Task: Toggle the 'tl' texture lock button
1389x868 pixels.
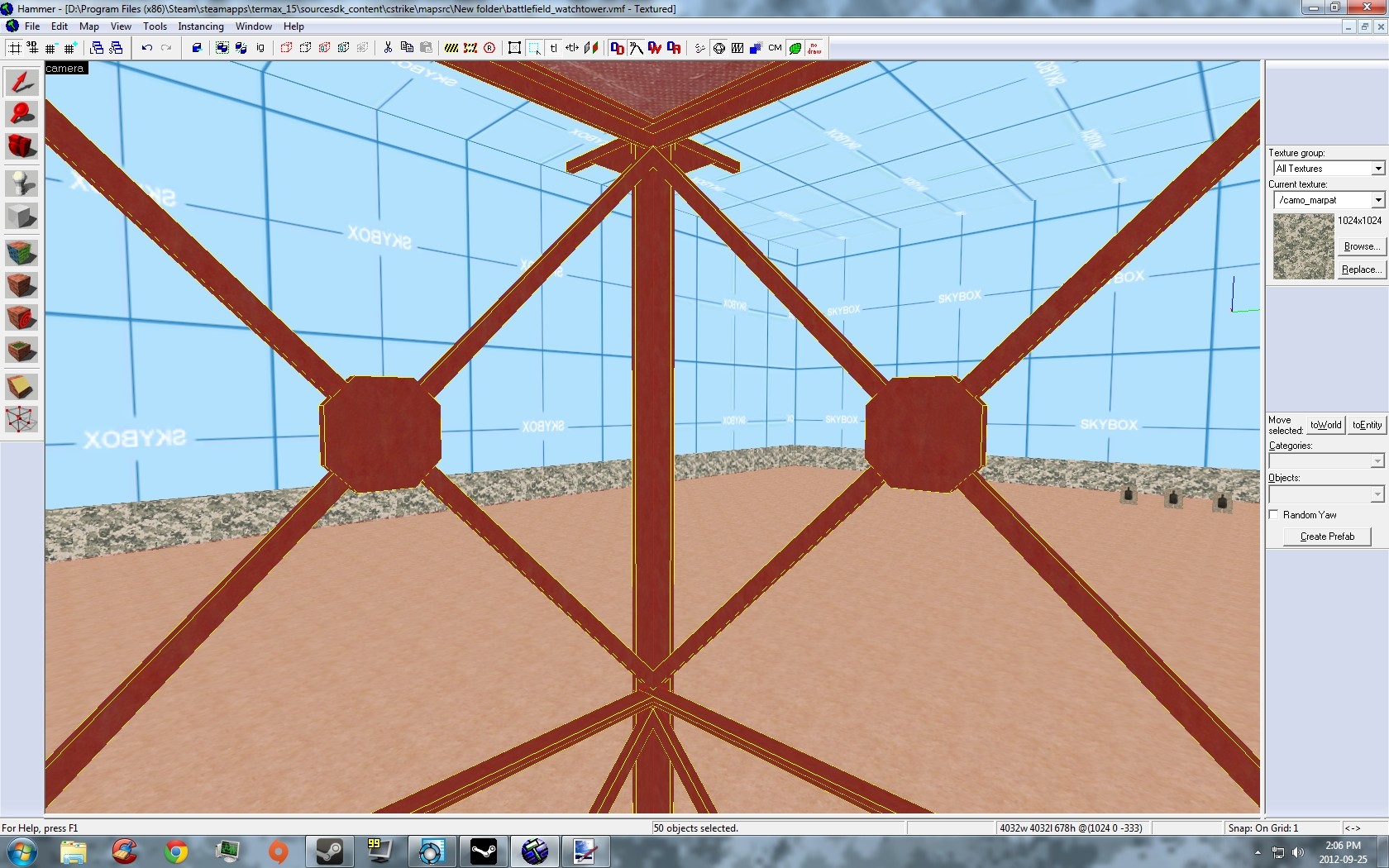Action: (x=553, y=48)
